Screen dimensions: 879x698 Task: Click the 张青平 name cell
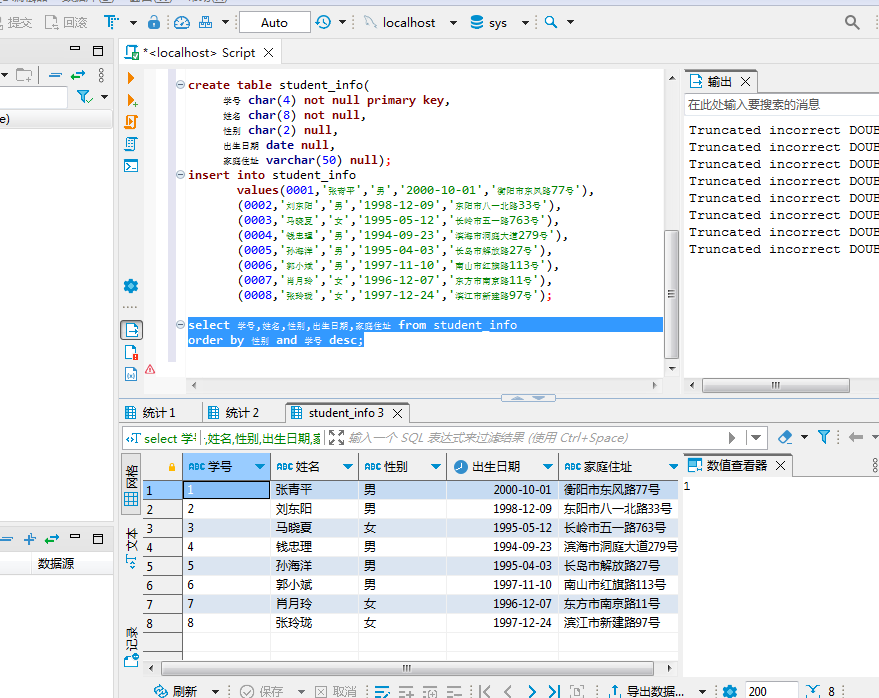314,490
